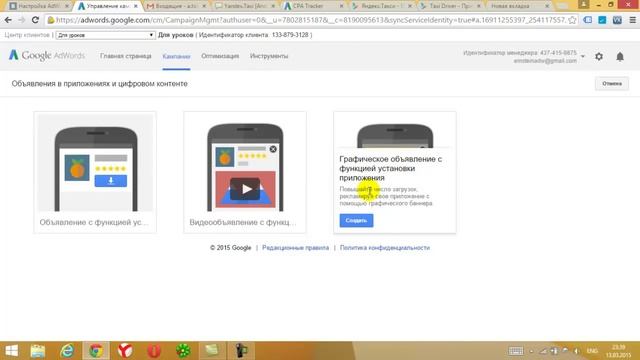Play the video app install ad thumbnail

click(245, 189)
